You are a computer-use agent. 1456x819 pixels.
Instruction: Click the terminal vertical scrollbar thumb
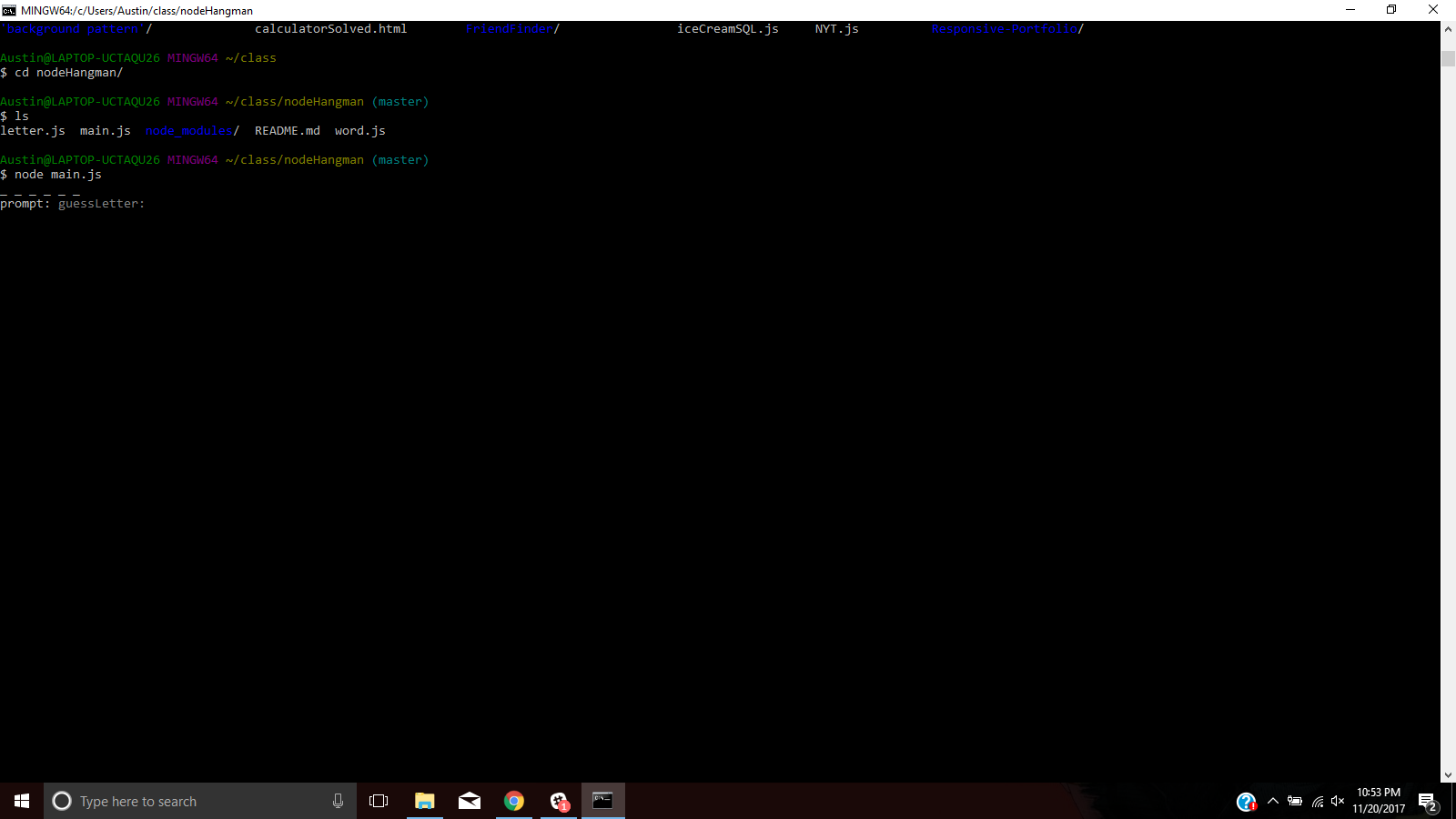1448,58
